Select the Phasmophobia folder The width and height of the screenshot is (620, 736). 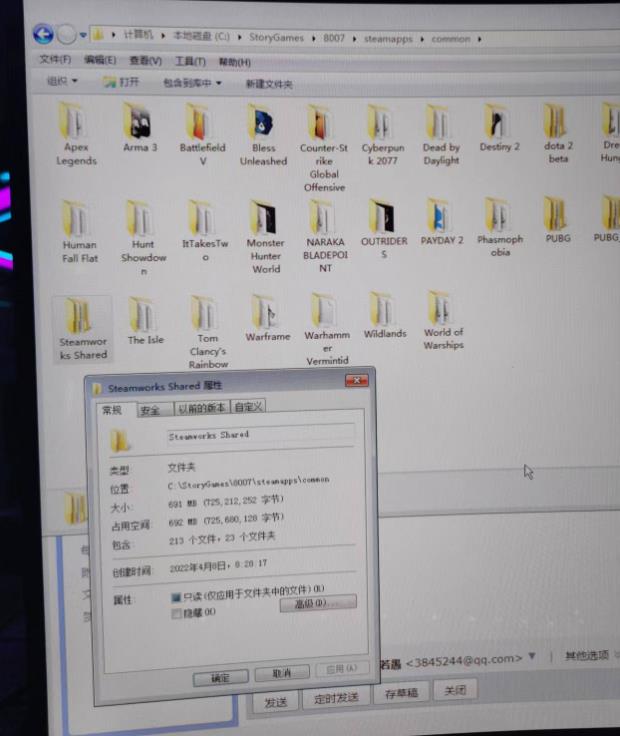499,228
